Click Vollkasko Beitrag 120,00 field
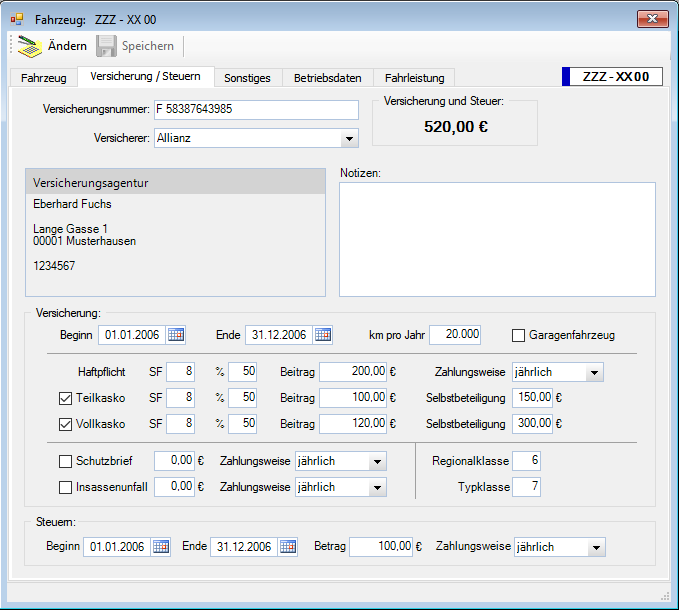 pyautogui.click(x=353, y=424)
